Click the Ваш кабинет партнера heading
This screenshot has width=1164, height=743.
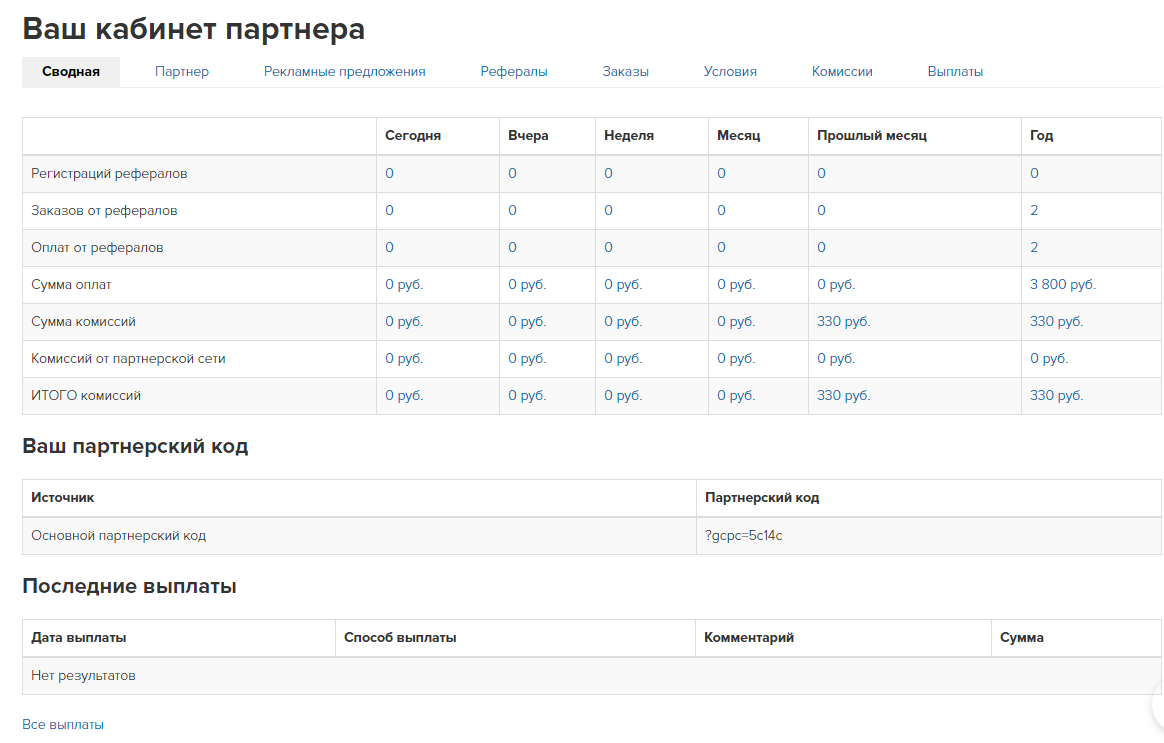tap(194, 30)
